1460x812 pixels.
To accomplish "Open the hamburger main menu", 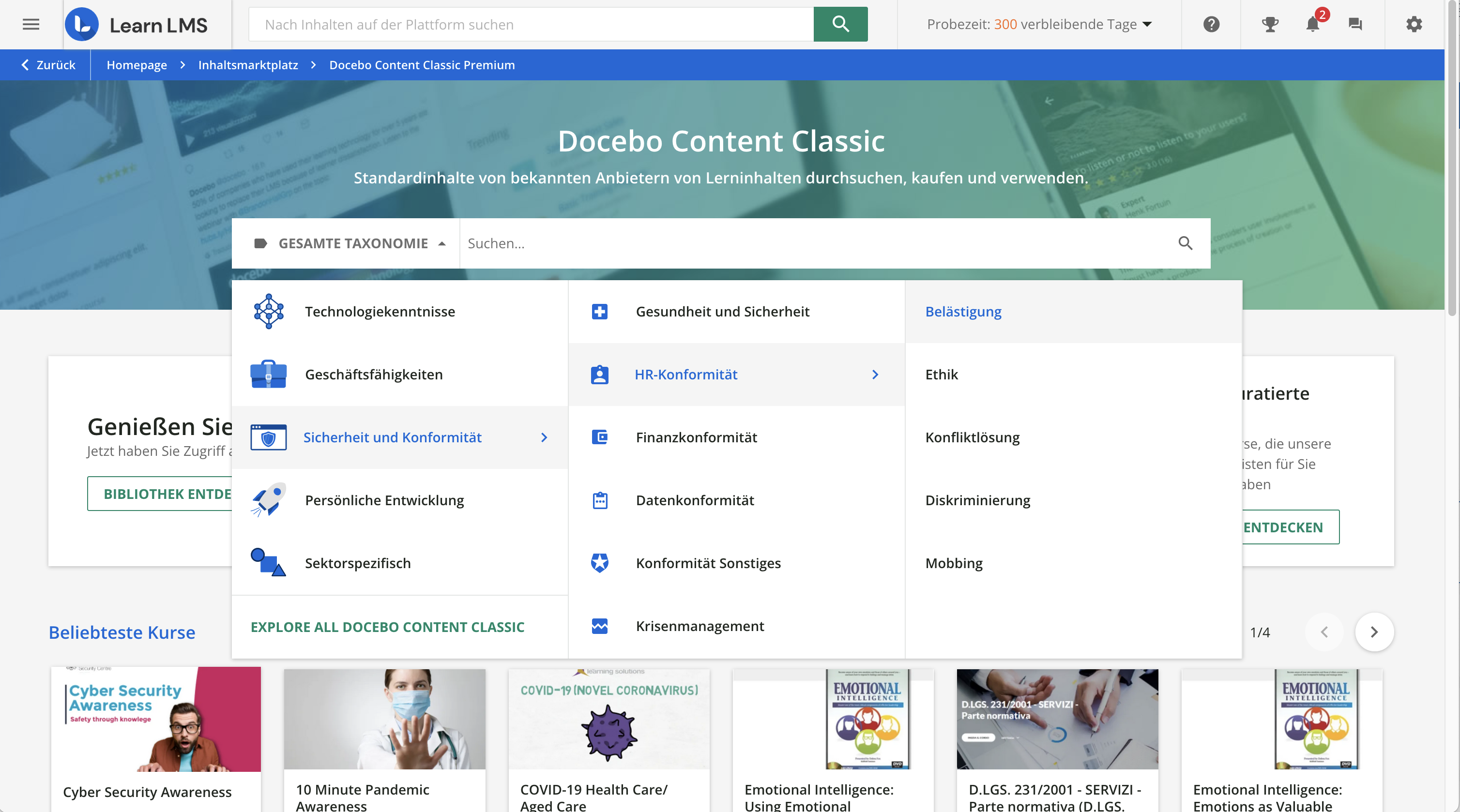I will [30, 24].
